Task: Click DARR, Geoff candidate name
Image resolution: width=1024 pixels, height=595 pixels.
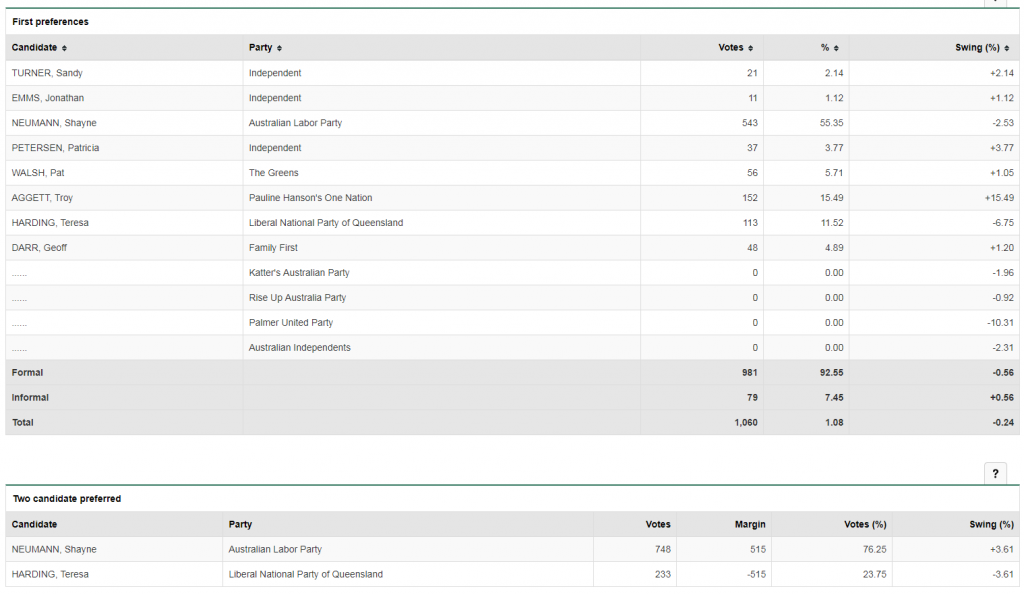Action: click(x=39, y=248)
